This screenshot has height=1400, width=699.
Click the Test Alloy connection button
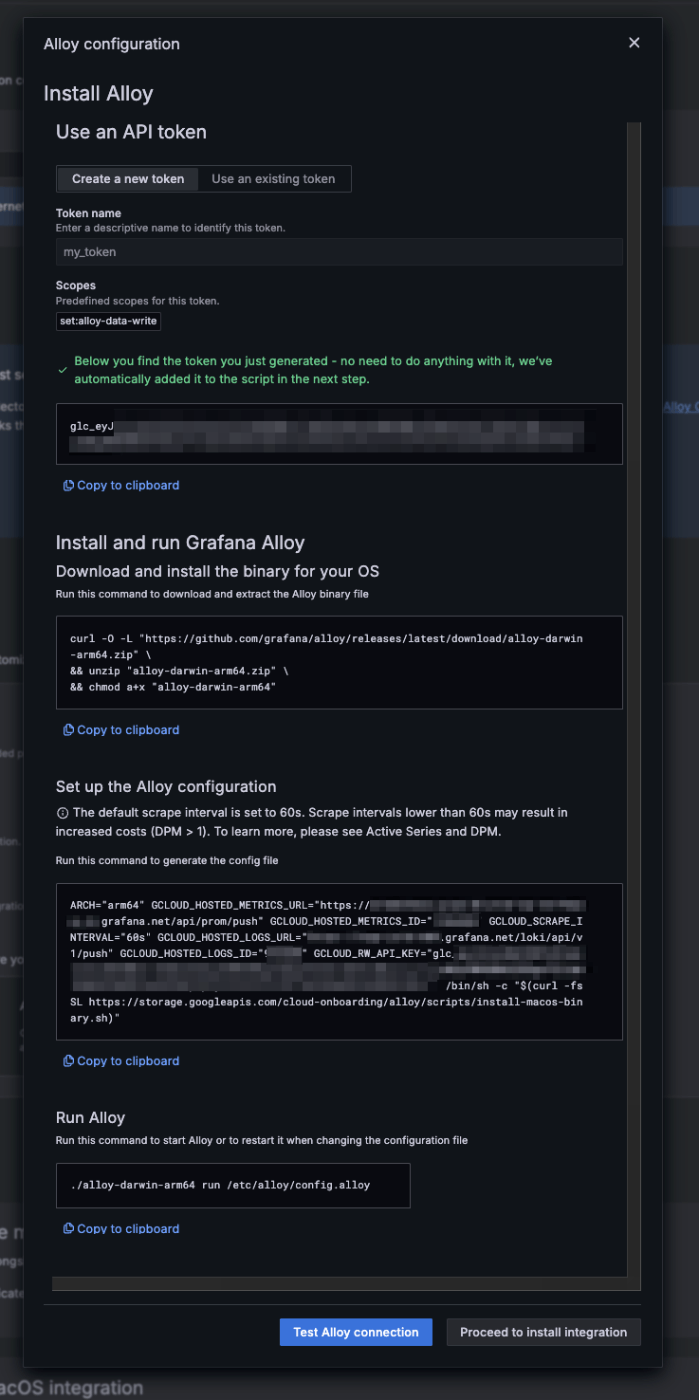[356, 1332]
